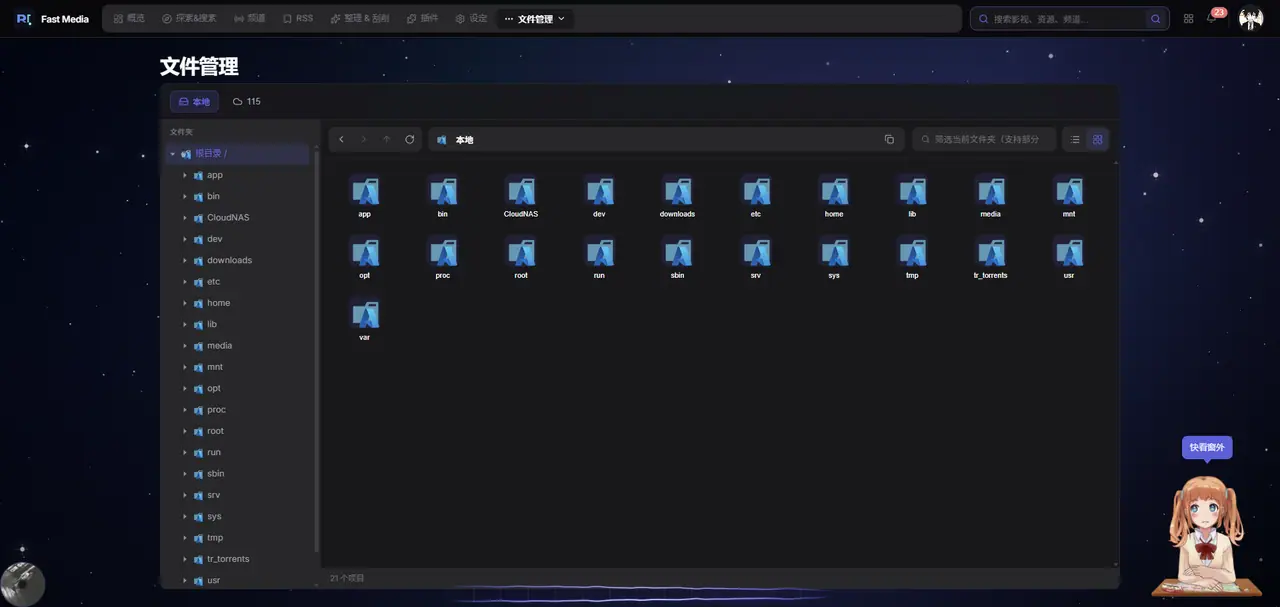Expand the media folder in tree
The image size is (1280, 607).
[x=185, y=346]
